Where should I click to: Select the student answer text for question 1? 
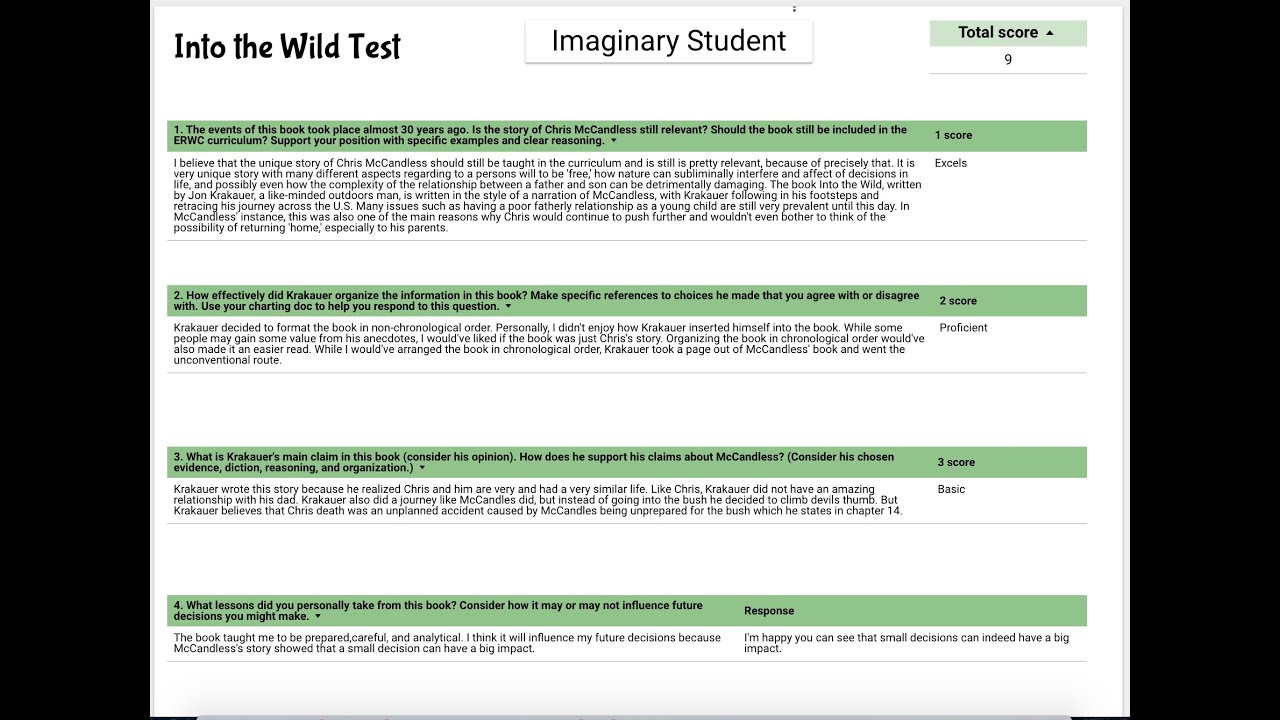[545, 195]
